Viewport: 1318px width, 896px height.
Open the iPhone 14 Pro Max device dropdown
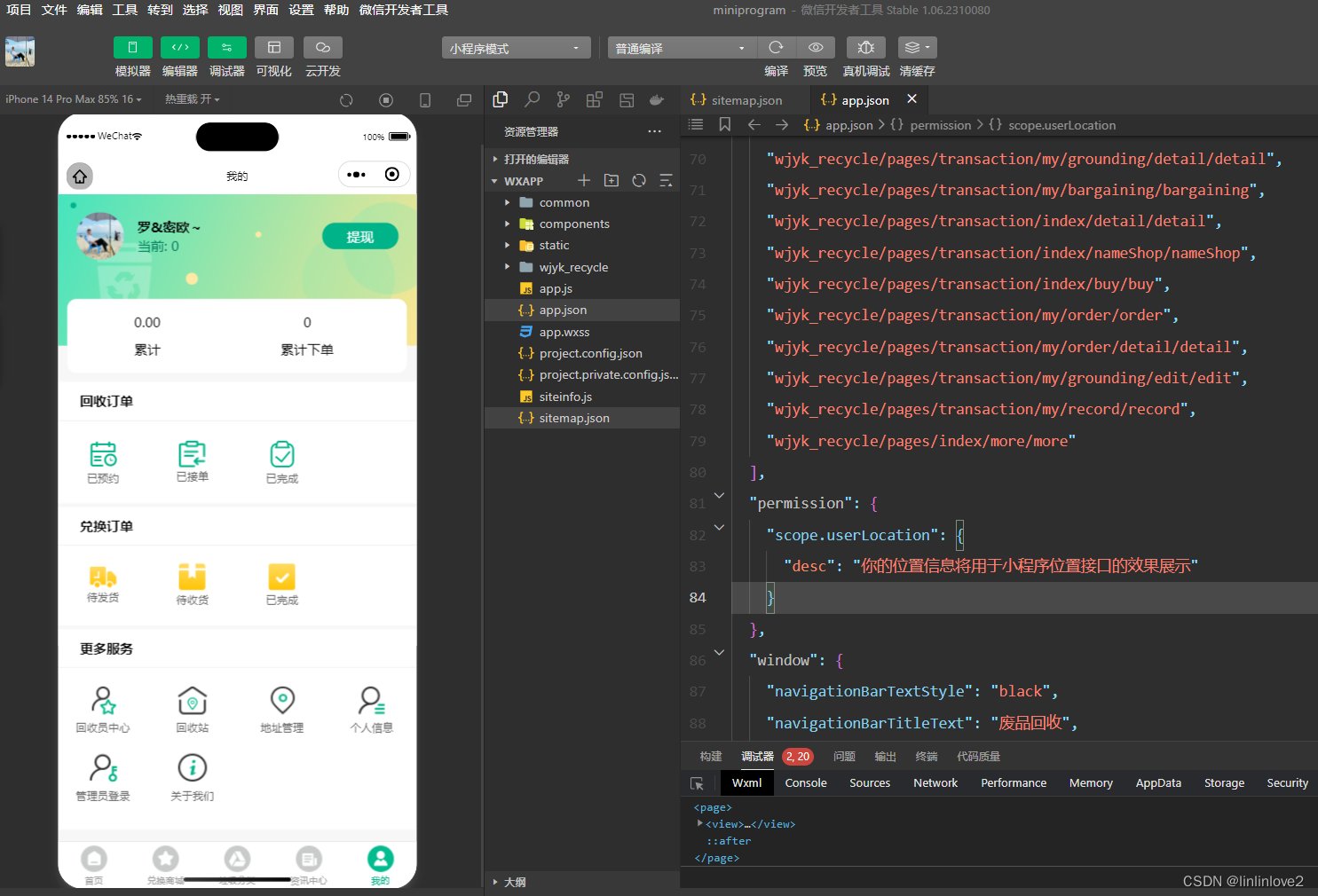click(x=75, y=99)
